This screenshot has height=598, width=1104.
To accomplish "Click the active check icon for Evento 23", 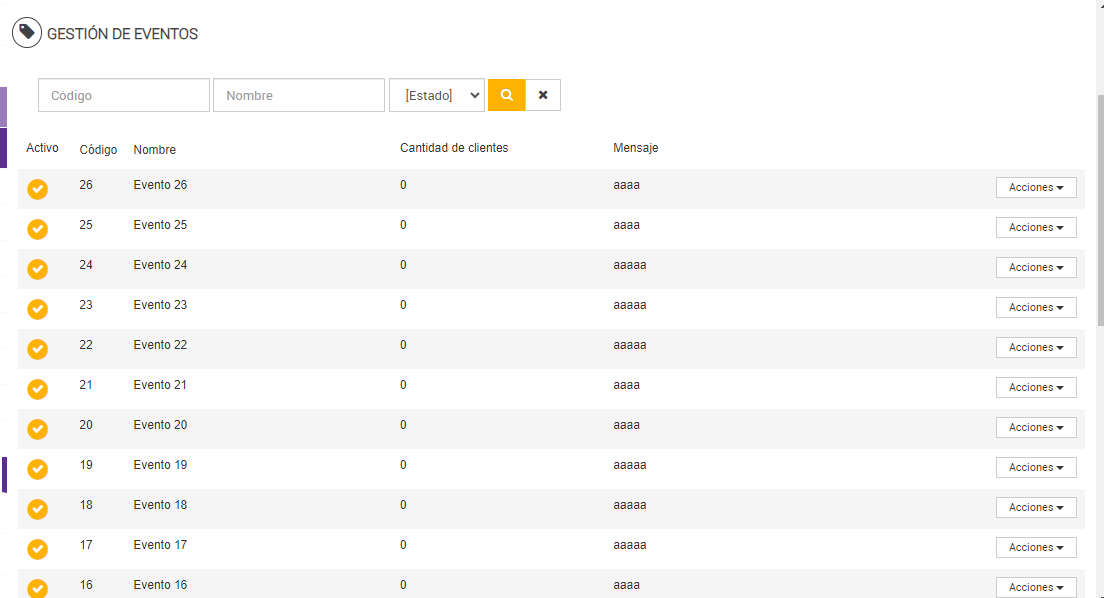I will [37, 309].
